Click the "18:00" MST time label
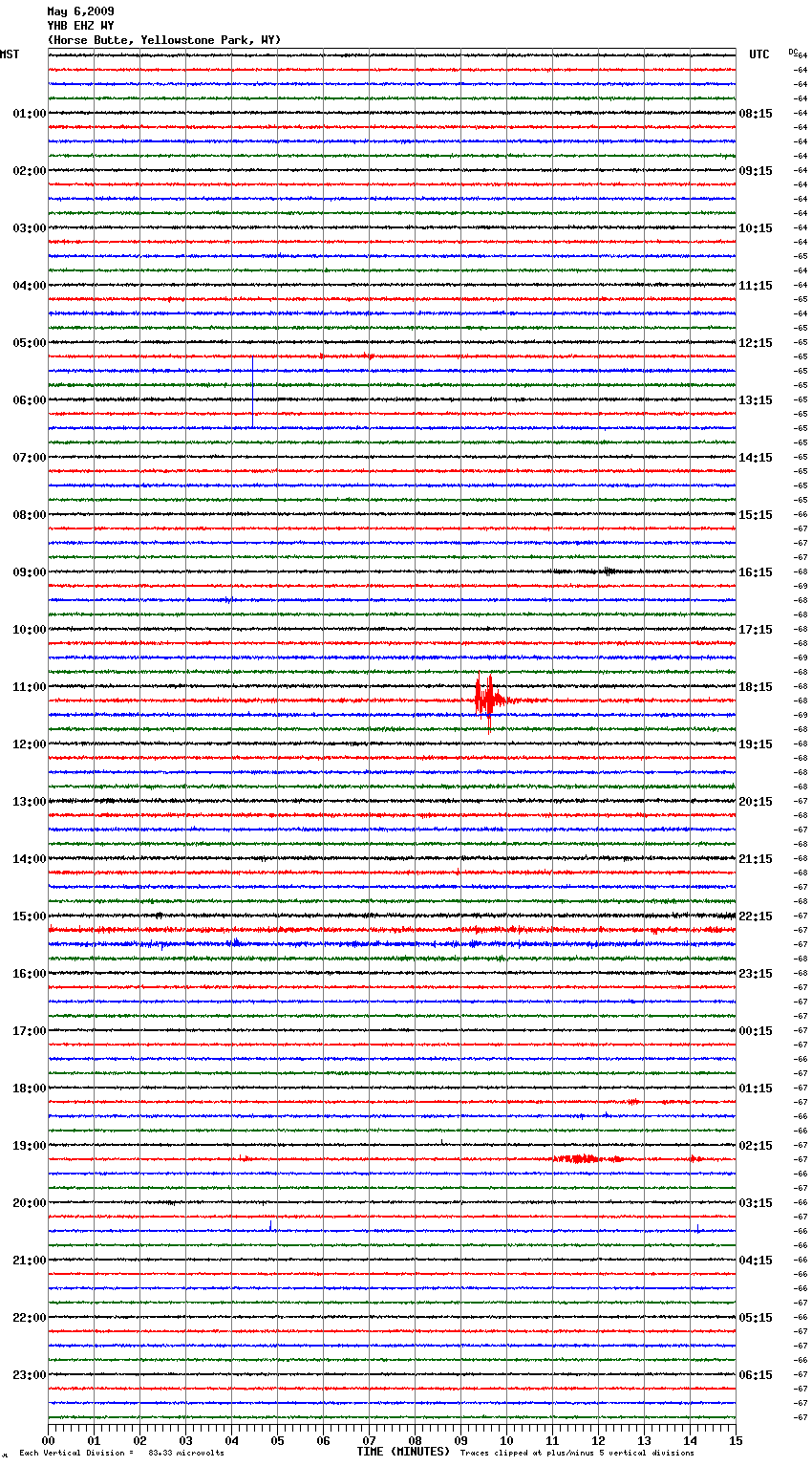This screenshot has width=812, height=1466. 30,1089
